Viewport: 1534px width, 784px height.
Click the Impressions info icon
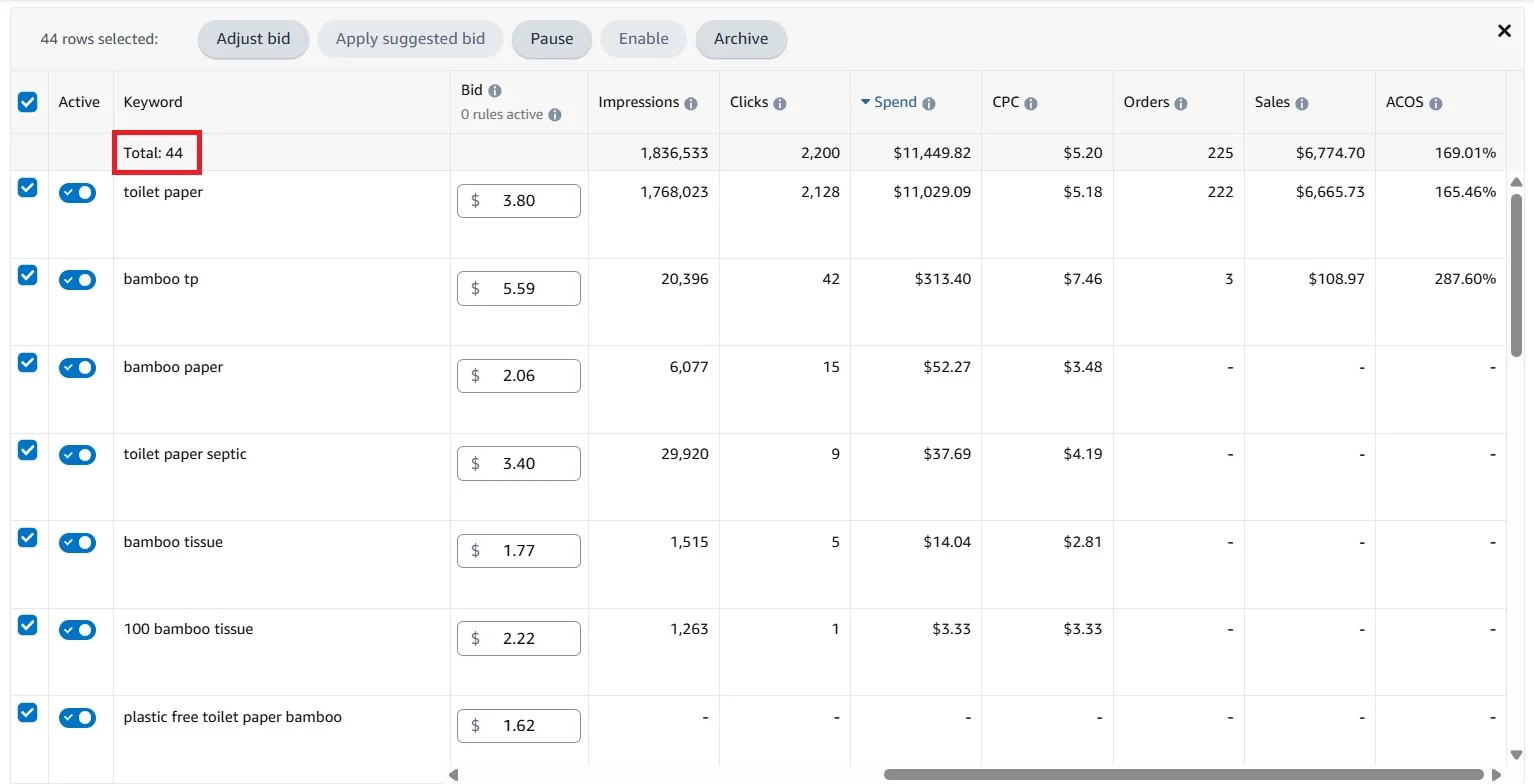click(691, 103)
